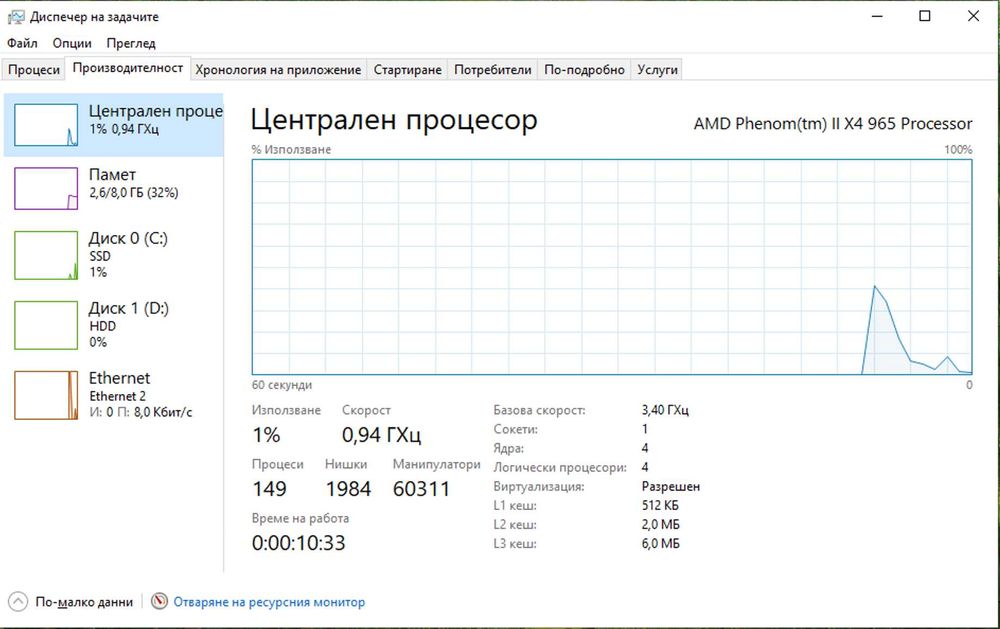
Task: Open the Файл menu
Action: click(22, 43)
